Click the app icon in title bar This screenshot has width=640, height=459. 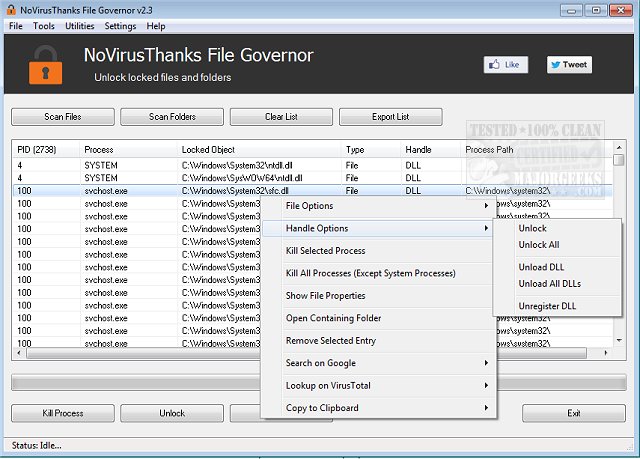click(10, 9)
